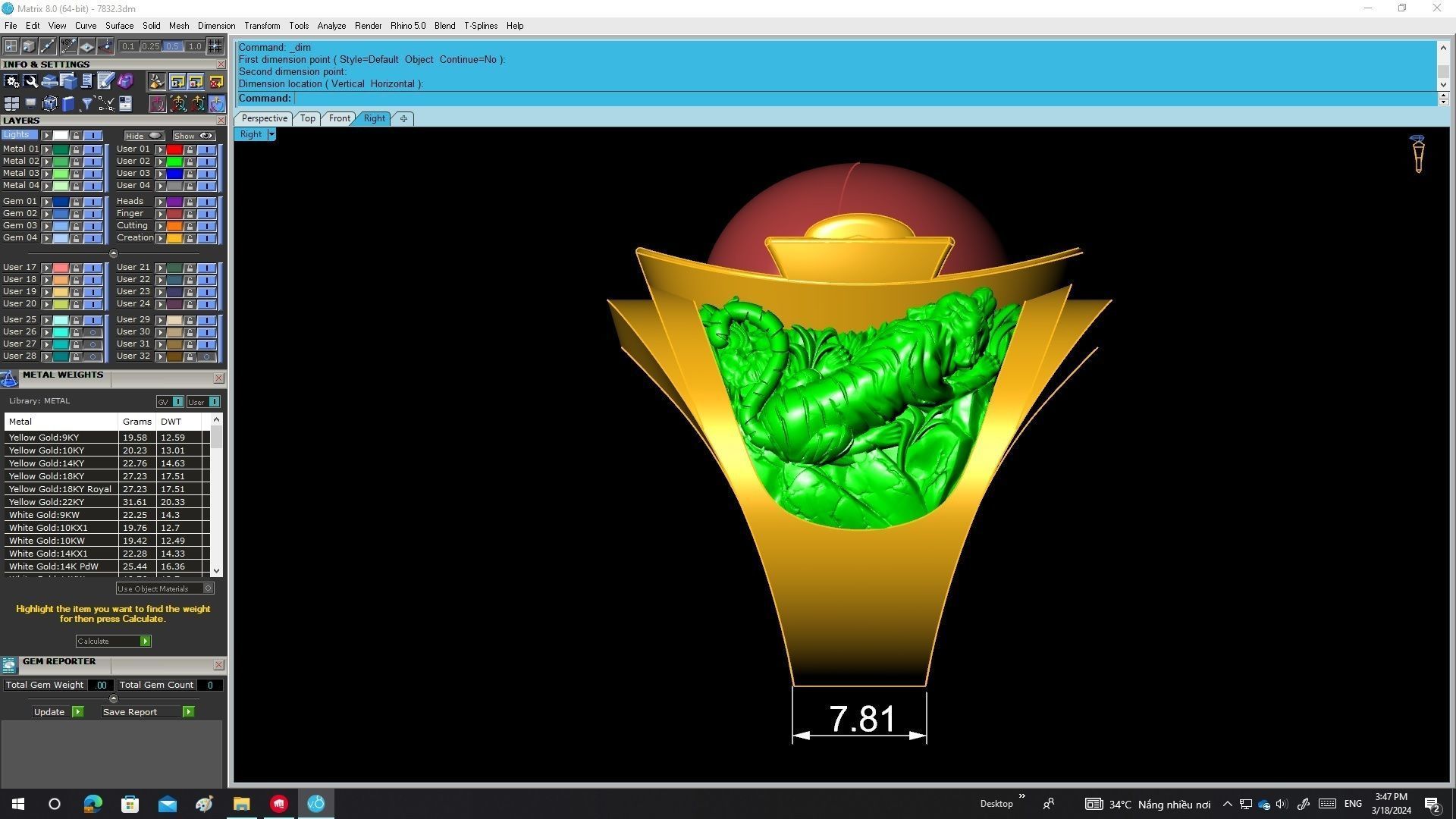Viewport: 1456px width, 819px height.
Task: Expand the Right viewport name dropdown
Action: (x=271, y=135)
